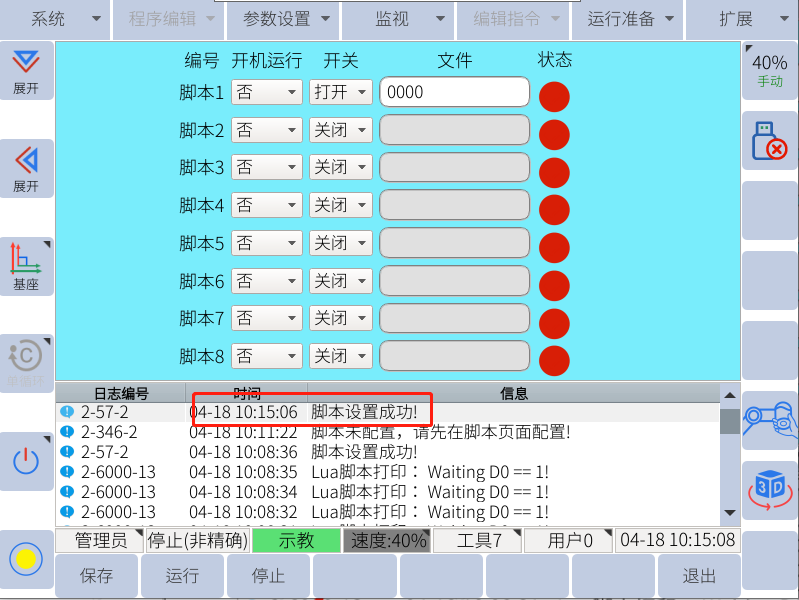799x600 pixels.
Task: Expand the 开机运行 dropdown for 脚本2
Action: coord(266,130)
